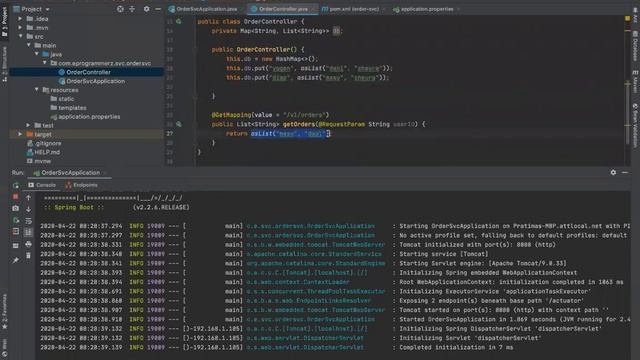The width and height of the screenshot is (640, 360).
Task: Pin the Run tab with the pin icon
Action: pos(16,260)
